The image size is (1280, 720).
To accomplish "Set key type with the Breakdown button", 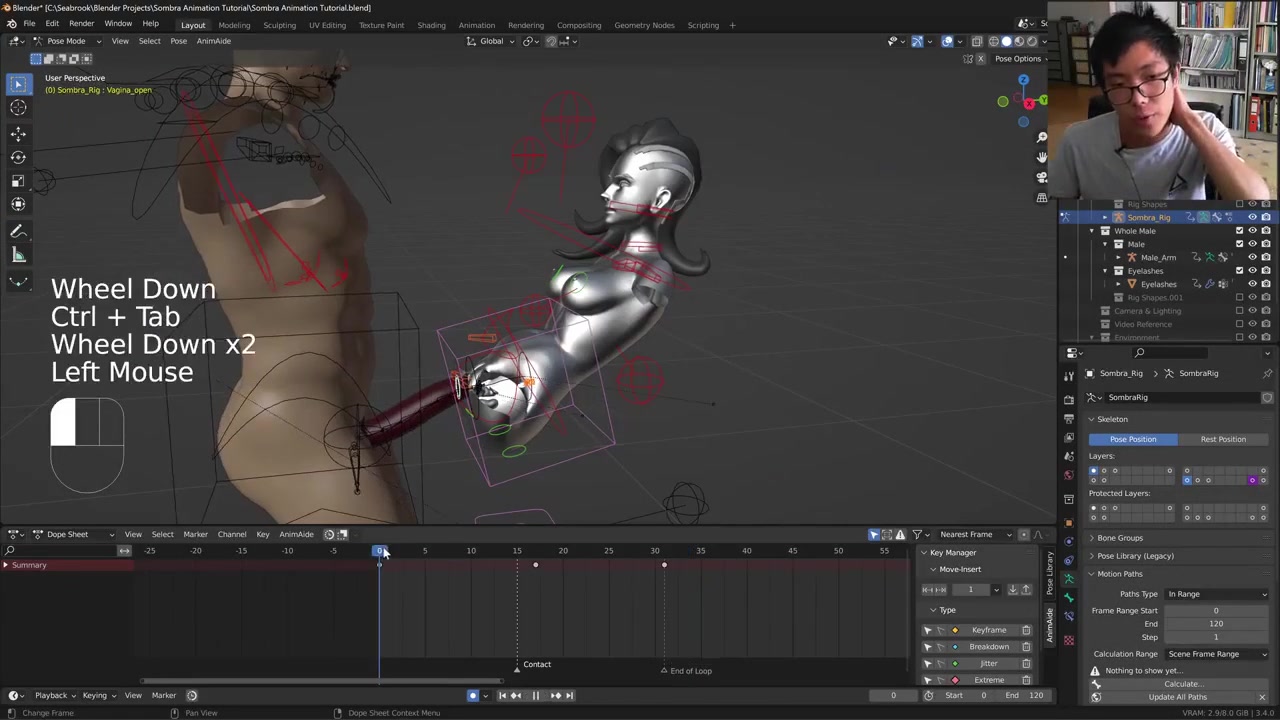I will pos(988,647).
